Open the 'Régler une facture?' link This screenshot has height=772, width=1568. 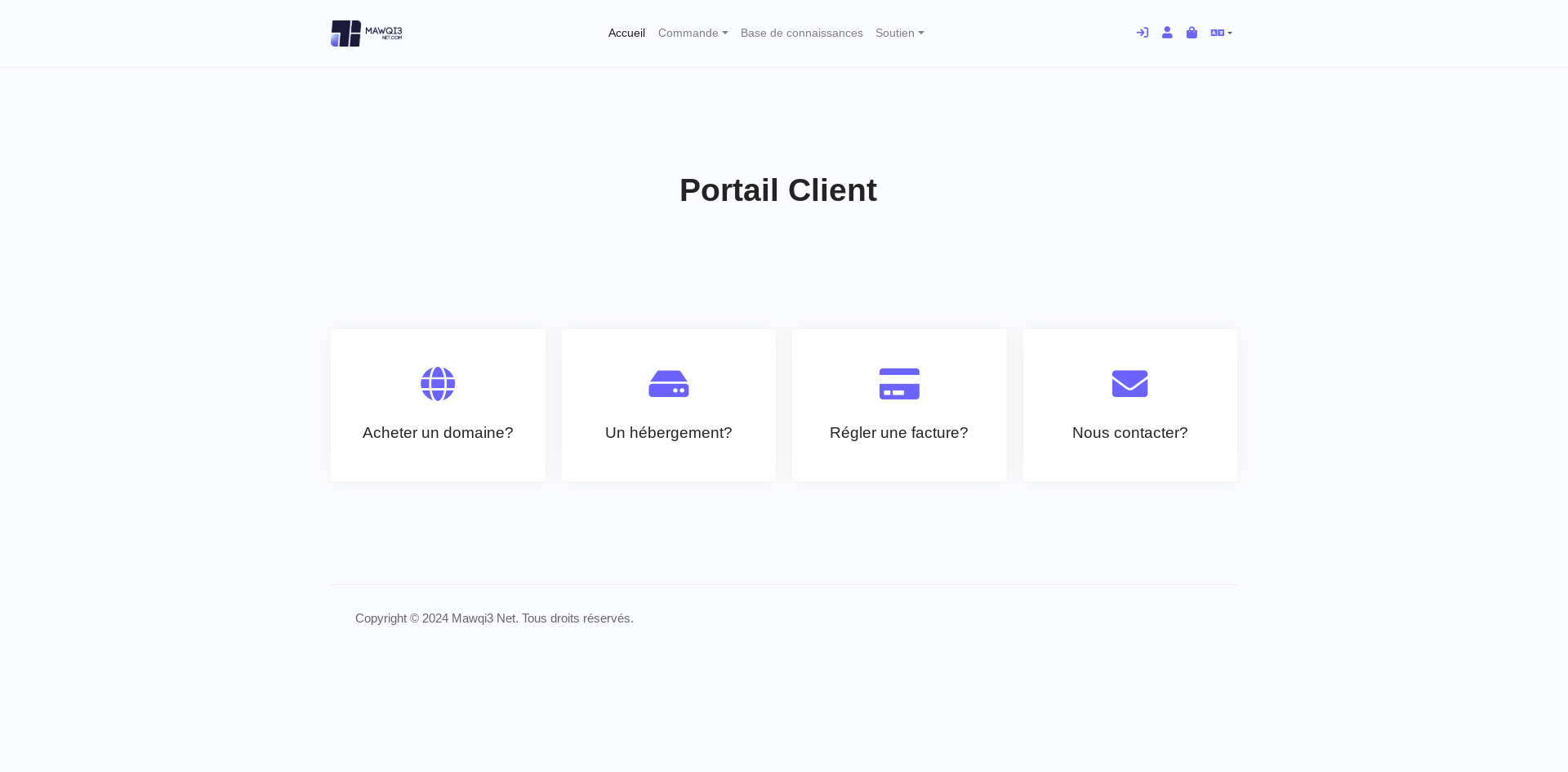point(898,433)
